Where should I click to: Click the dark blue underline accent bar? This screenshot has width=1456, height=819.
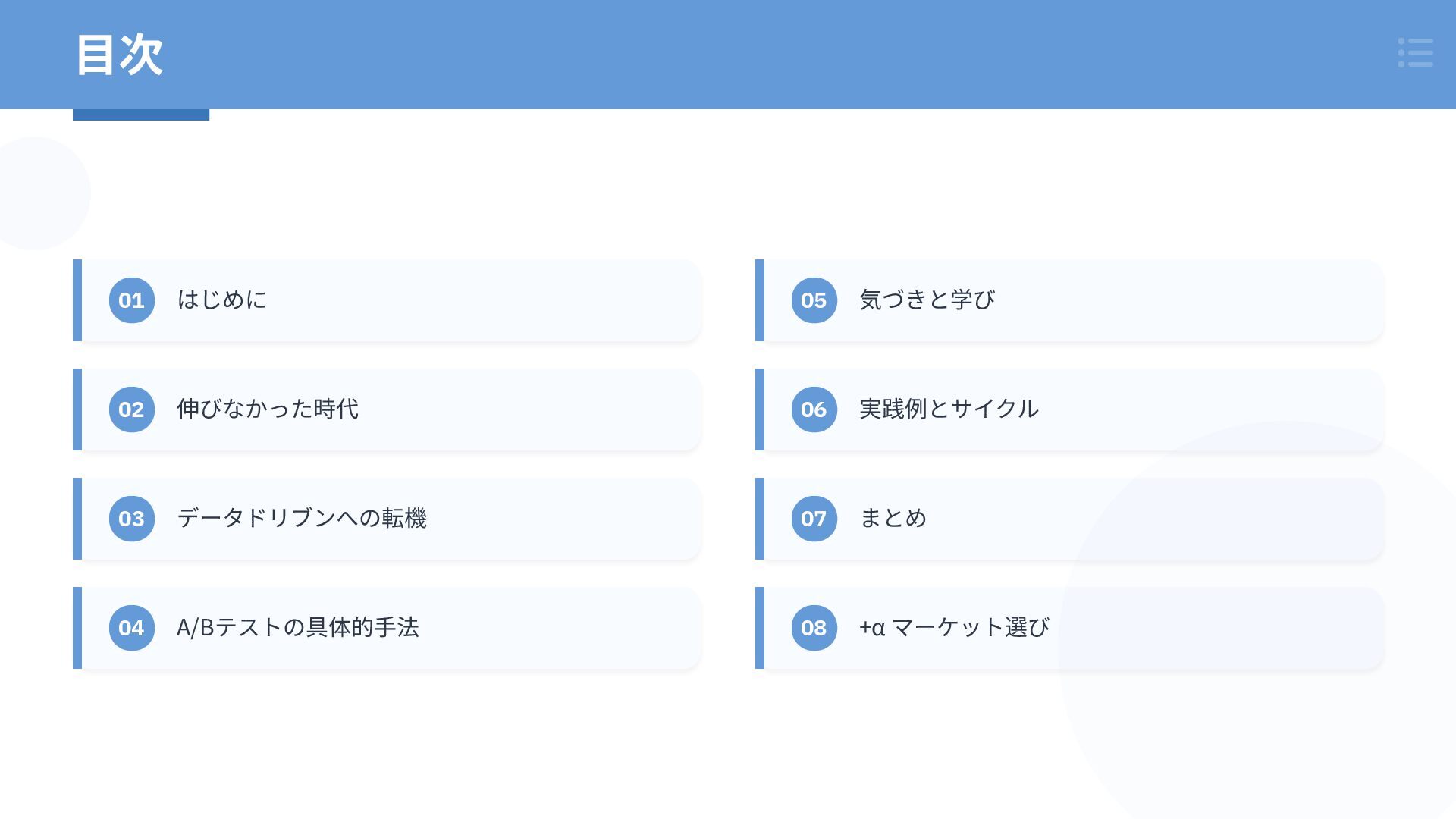pos(141,115)
